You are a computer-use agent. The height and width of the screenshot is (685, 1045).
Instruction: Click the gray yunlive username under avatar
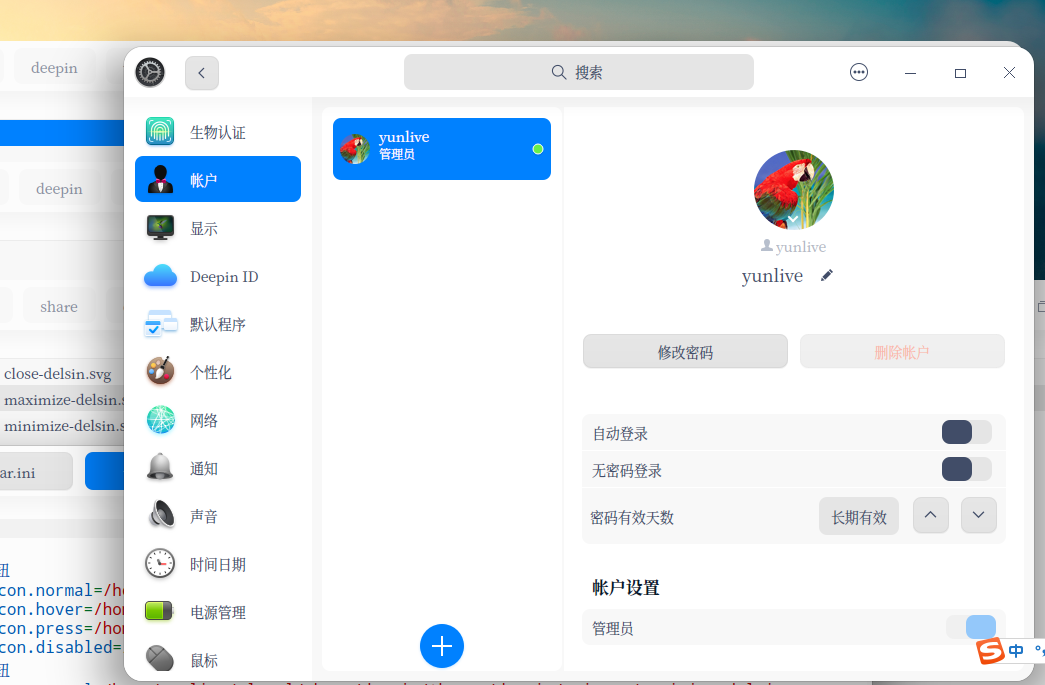point(800,247)
